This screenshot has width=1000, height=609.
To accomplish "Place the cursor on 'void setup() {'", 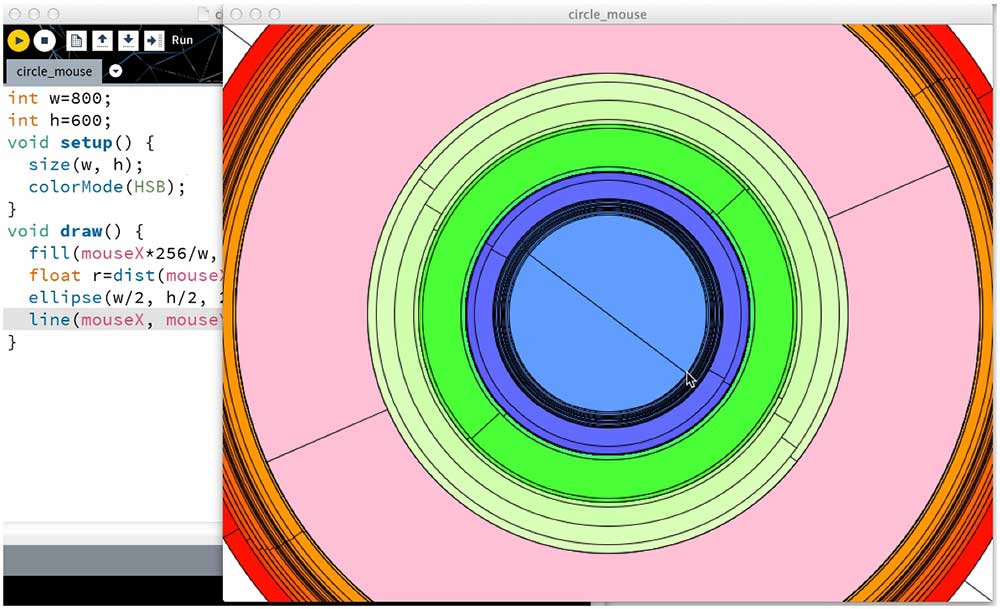I will coord(80,142).
